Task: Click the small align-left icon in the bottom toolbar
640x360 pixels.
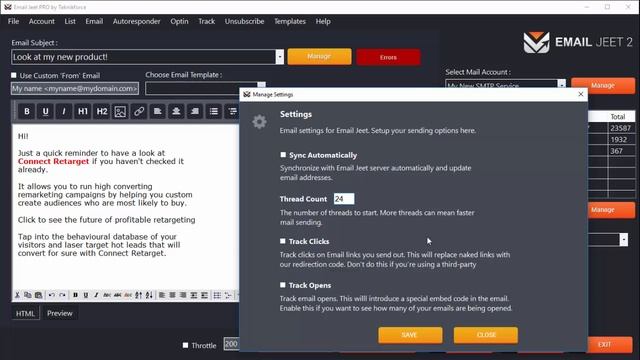Action: (162, 295)
